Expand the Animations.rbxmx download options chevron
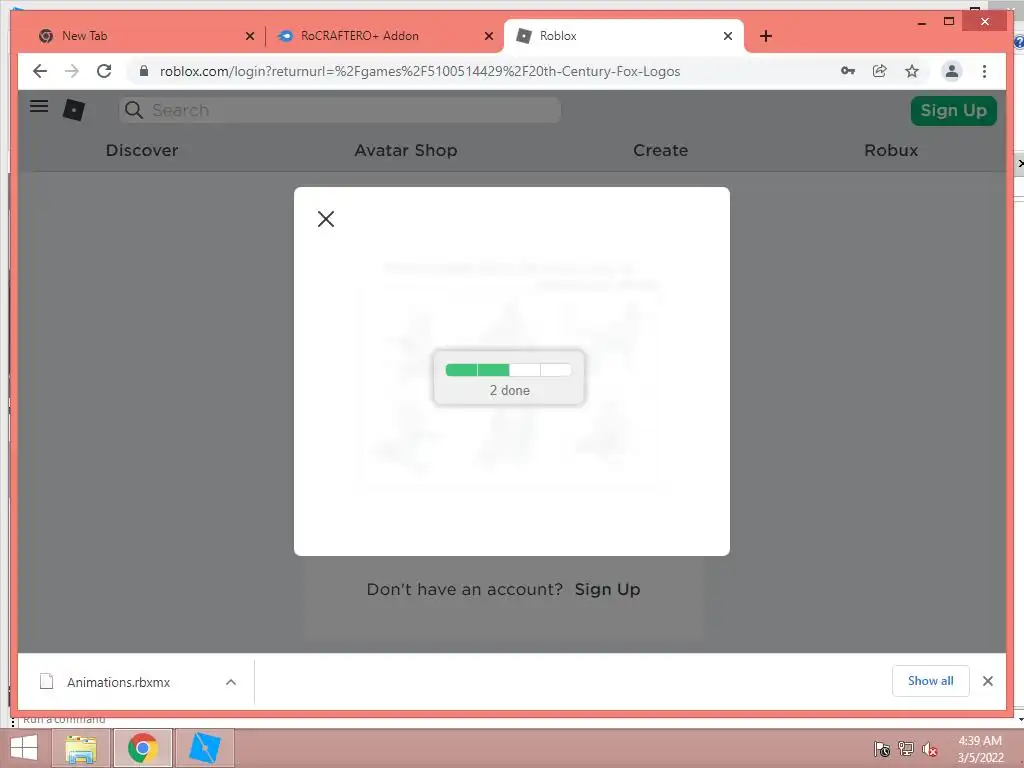The image size is (1024, 768). click(x=231, y=682)
